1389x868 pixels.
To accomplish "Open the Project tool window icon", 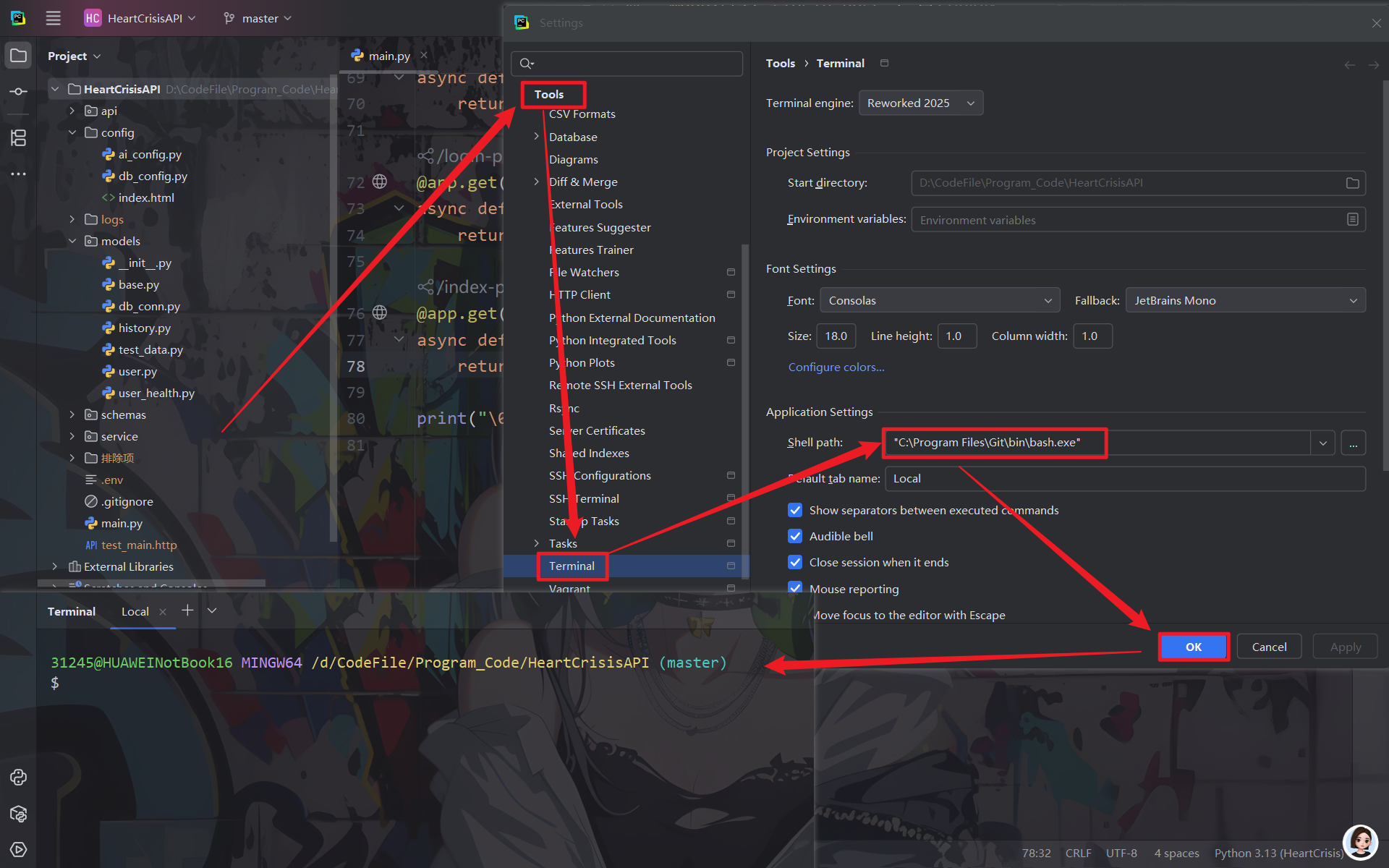I will 19,56.
